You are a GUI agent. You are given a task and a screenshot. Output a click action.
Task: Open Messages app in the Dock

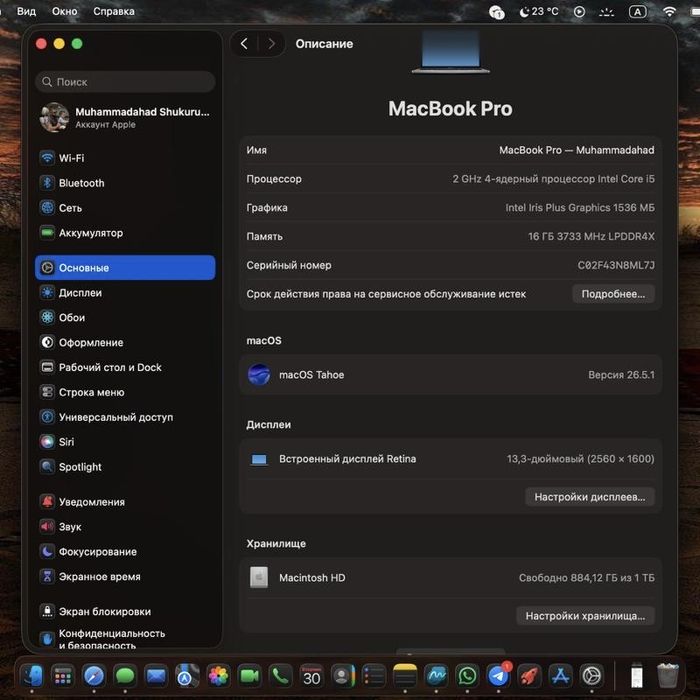click(125, 676)
